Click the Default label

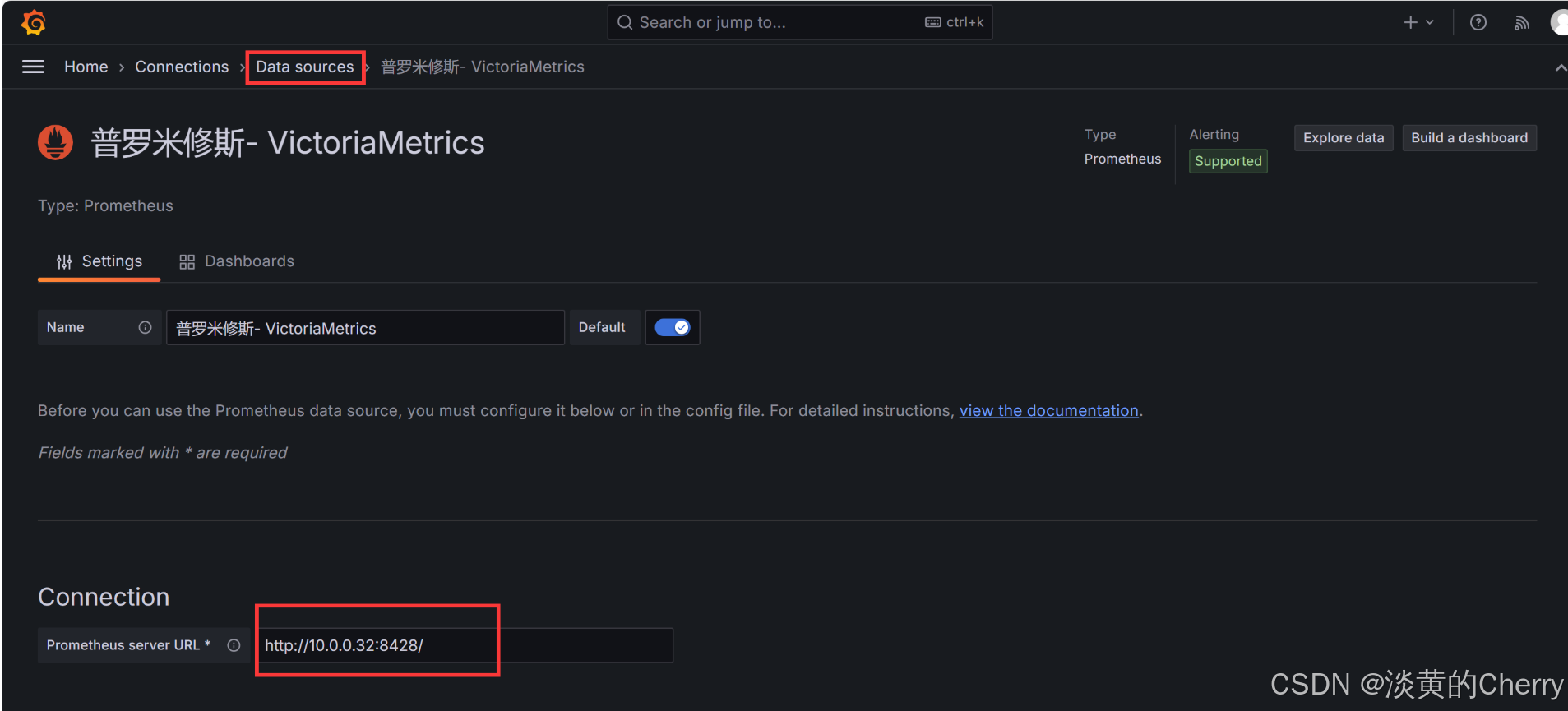coord(602,327)
